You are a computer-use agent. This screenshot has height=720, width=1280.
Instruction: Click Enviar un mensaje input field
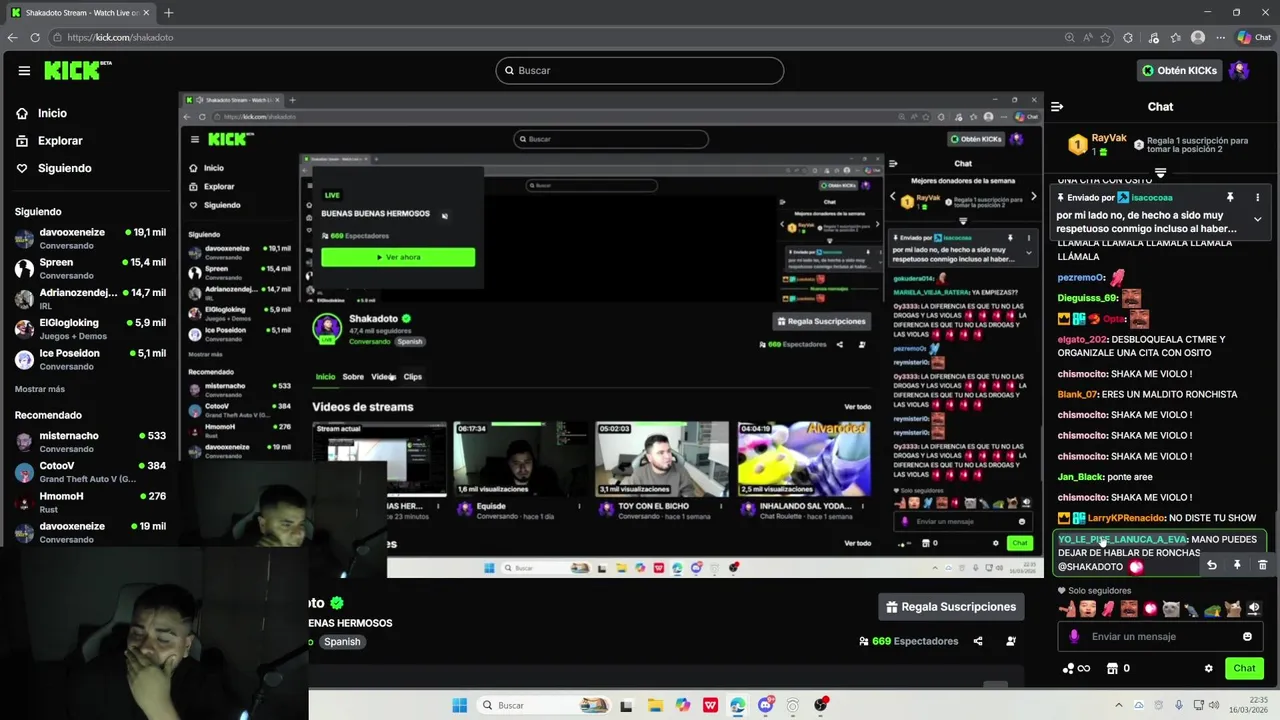point(1160,637)
